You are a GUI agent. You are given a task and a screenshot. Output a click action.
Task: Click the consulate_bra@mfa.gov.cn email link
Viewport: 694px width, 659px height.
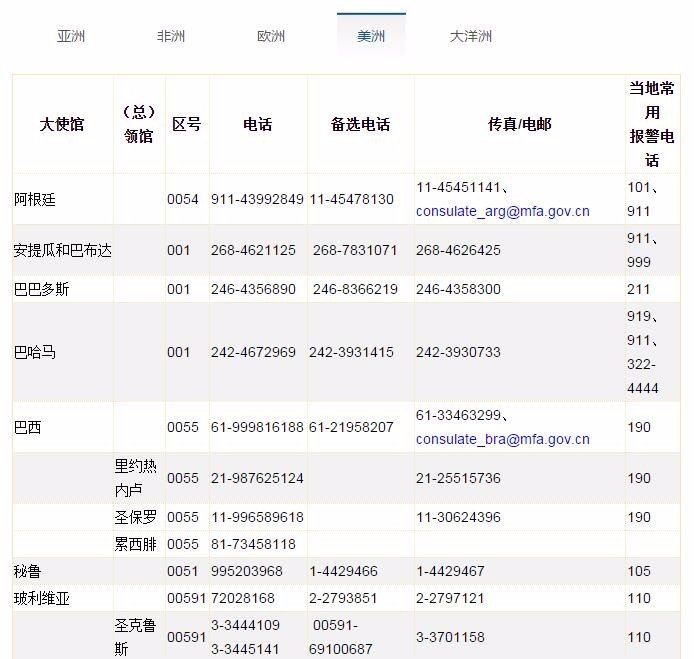click(x=503, y=439)
